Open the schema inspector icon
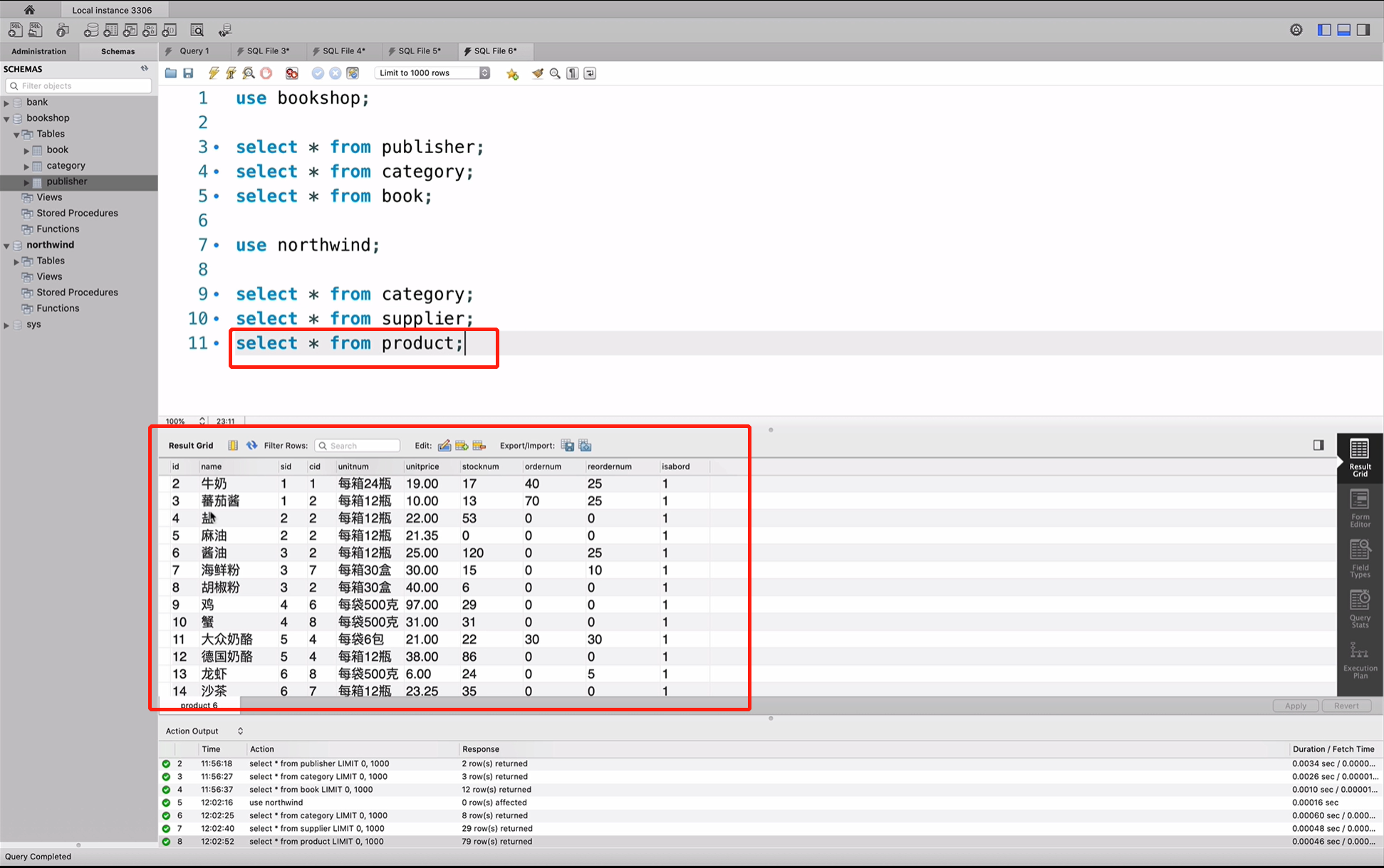This screenshot has width=1384, height=868. 63,30
